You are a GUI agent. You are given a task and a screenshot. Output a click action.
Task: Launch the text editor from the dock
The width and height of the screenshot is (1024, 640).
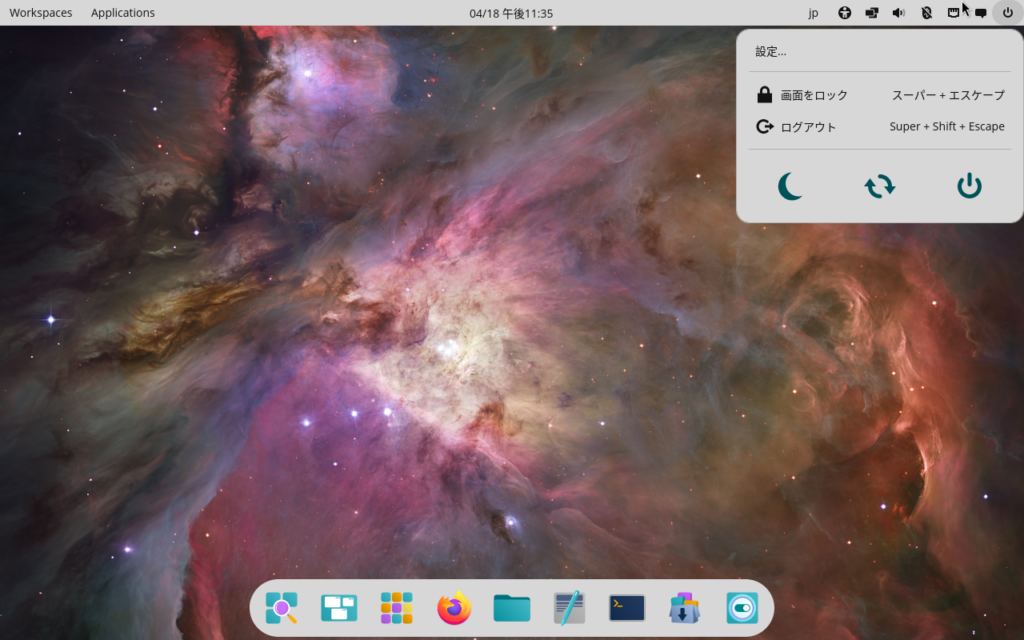coord(569,607)
